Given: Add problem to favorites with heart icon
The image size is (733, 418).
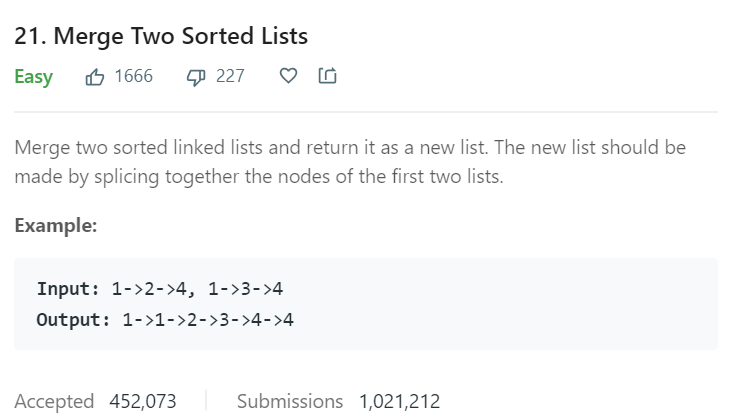Looking at the screenshot, I should point(288,75).
